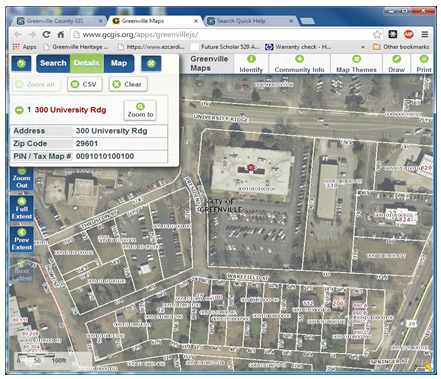Open Community Info tool

(299, 64)
